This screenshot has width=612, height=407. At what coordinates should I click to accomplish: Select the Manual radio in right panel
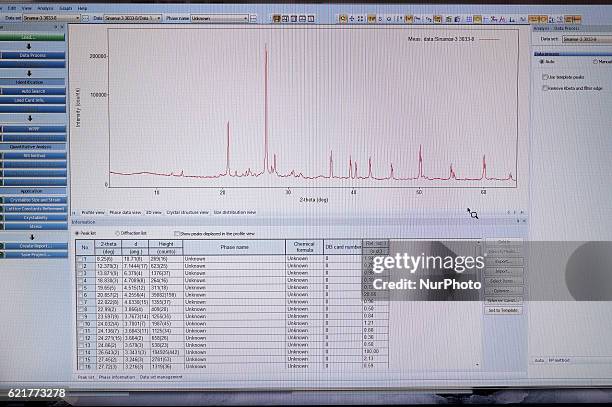[x=595, y=62]
